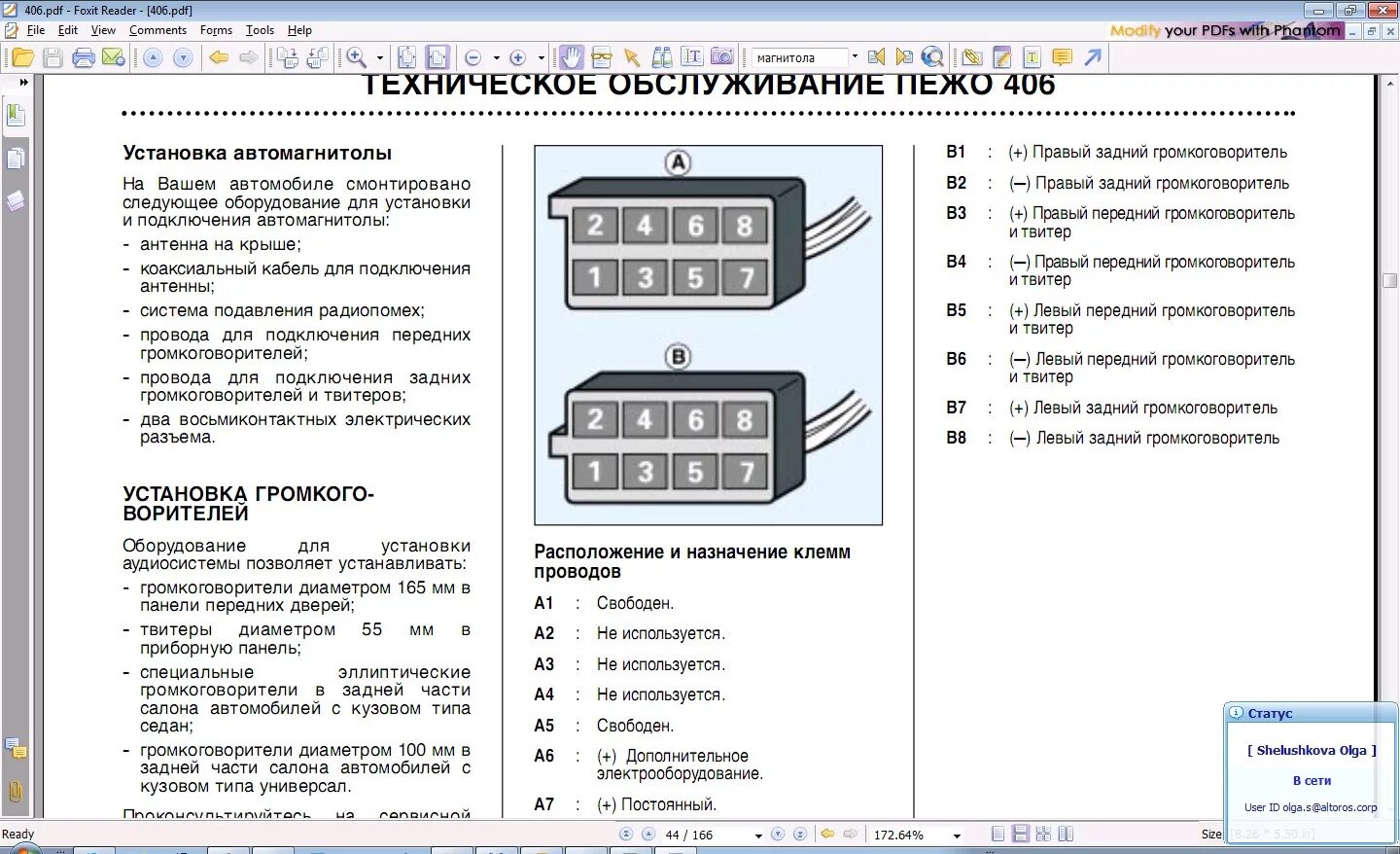
Task: Open the View menu
Action: pos(103,30)
